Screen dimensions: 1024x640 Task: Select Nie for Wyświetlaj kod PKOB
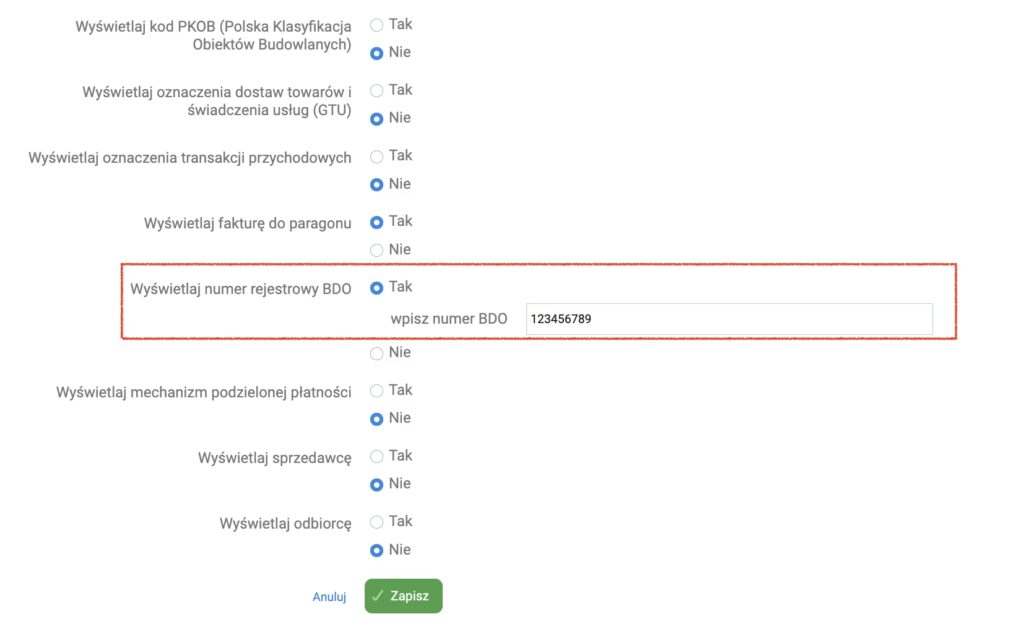pyautogui.click(x=377, y=52)
